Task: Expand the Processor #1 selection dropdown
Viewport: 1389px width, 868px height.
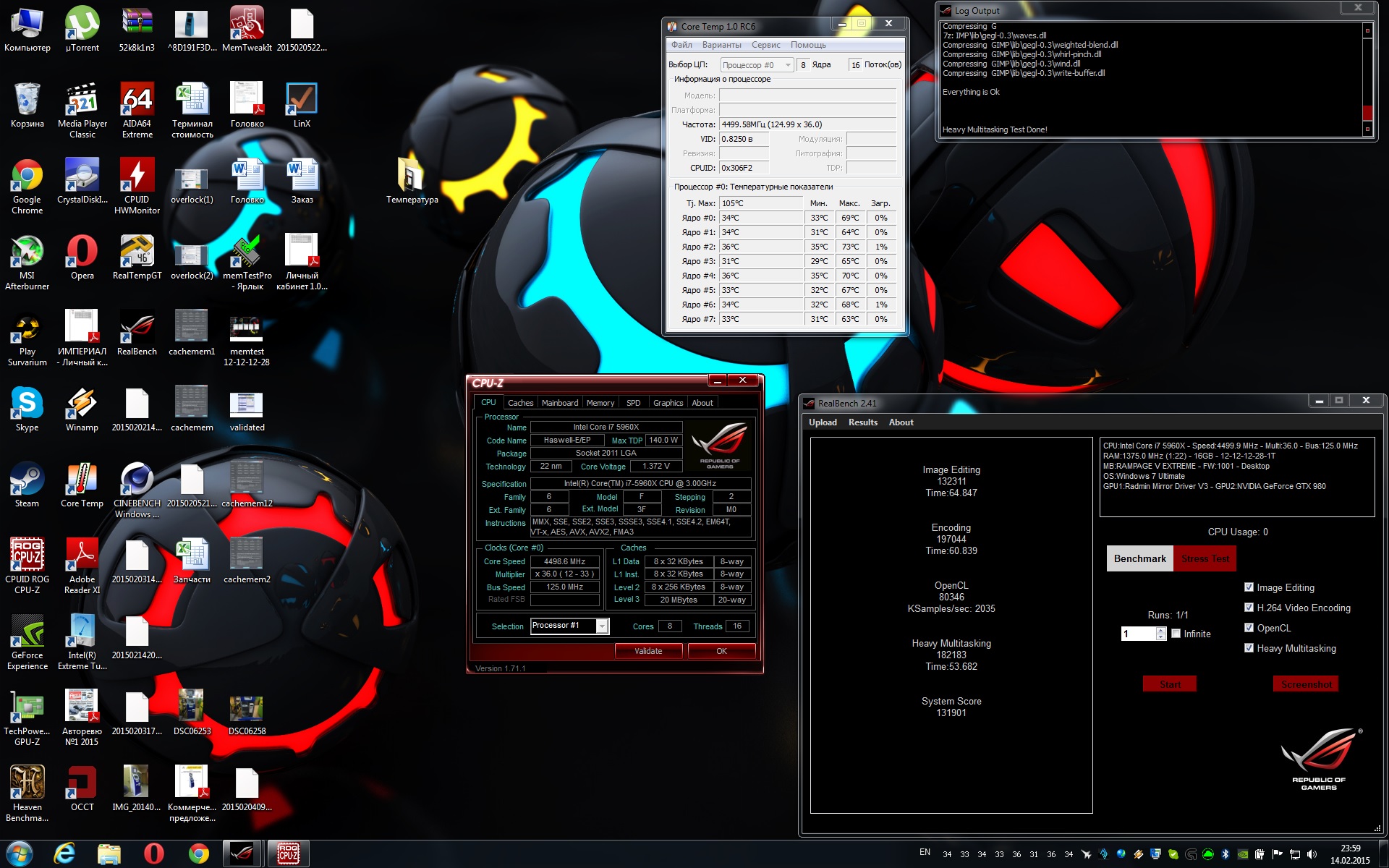Action: pyautogui.click(x=602, y=626)
